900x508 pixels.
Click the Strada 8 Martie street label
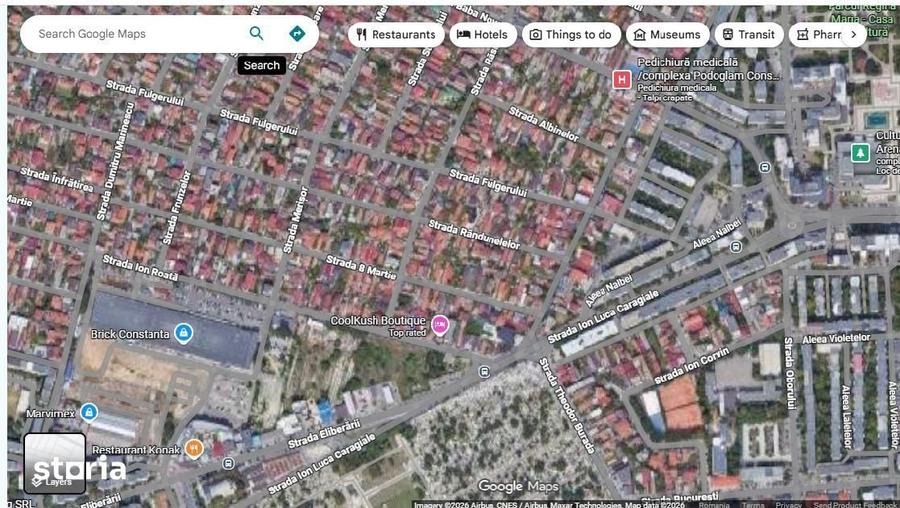point(361,267)
